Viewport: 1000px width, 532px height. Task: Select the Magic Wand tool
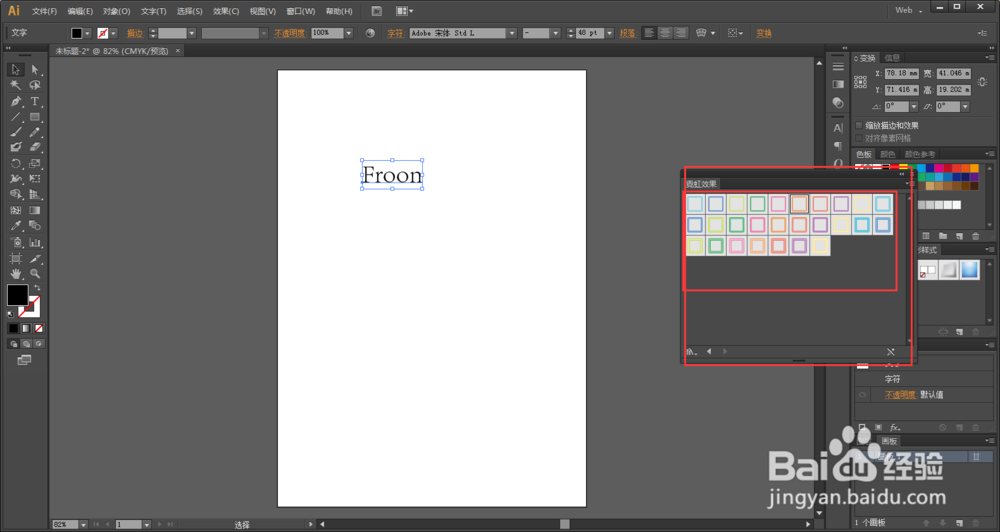tap(16, 85)
